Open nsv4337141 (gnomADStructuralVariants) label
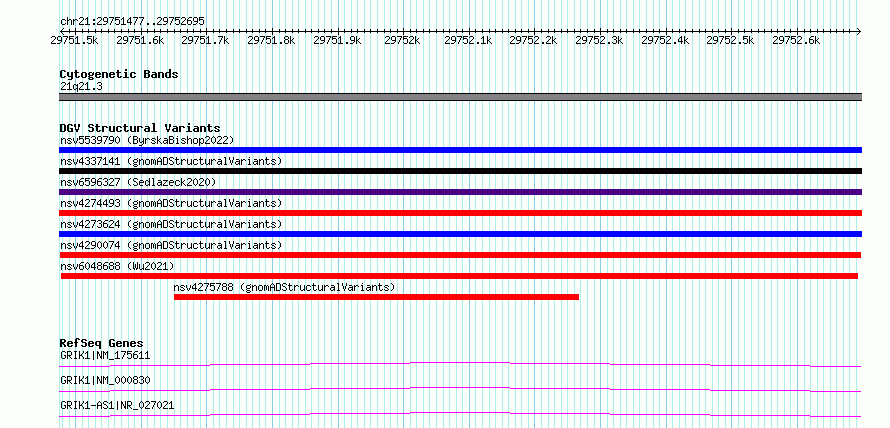This screenshot has height=428, width=890. [x=171, y=161]
